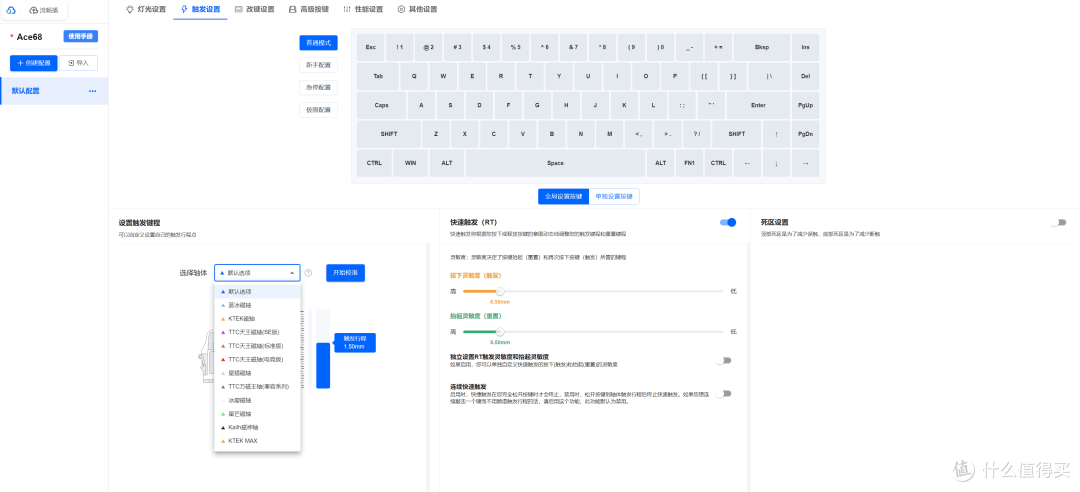The height and width of the screenshot is (492, 1080).
Task: Choose 默认选项 in the switch list
Action: tap(257, 291)
